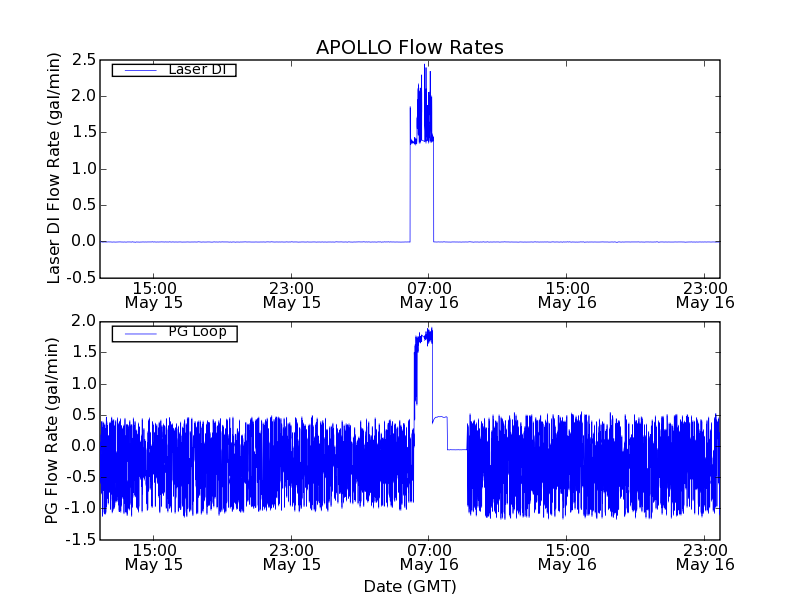Click the Date (GMT) x-axis label

click(409, 586)
